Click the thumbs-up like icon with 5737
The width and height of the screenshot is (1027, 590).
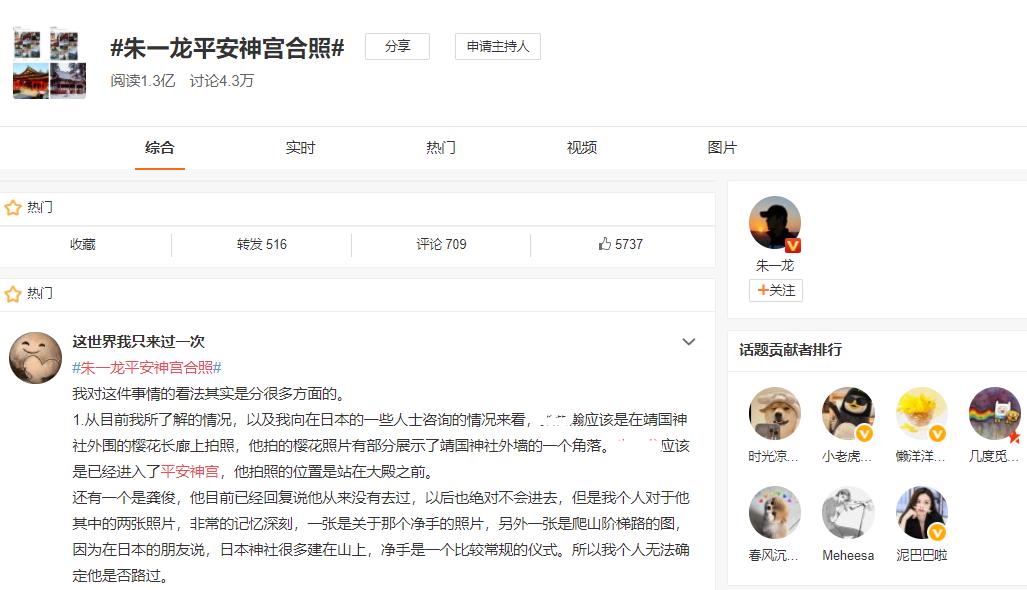605,244
